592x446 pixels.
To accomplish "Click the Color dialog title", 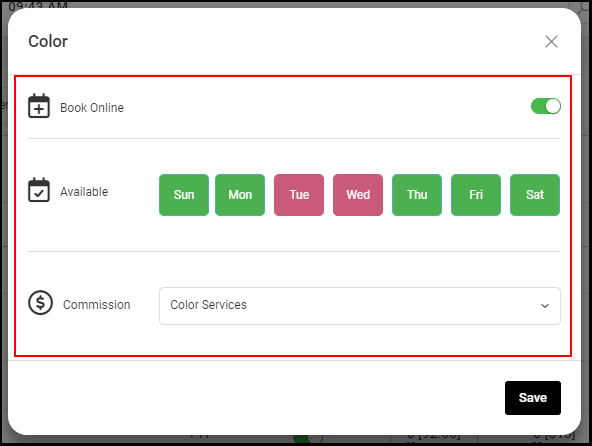I will pos(48,42).
